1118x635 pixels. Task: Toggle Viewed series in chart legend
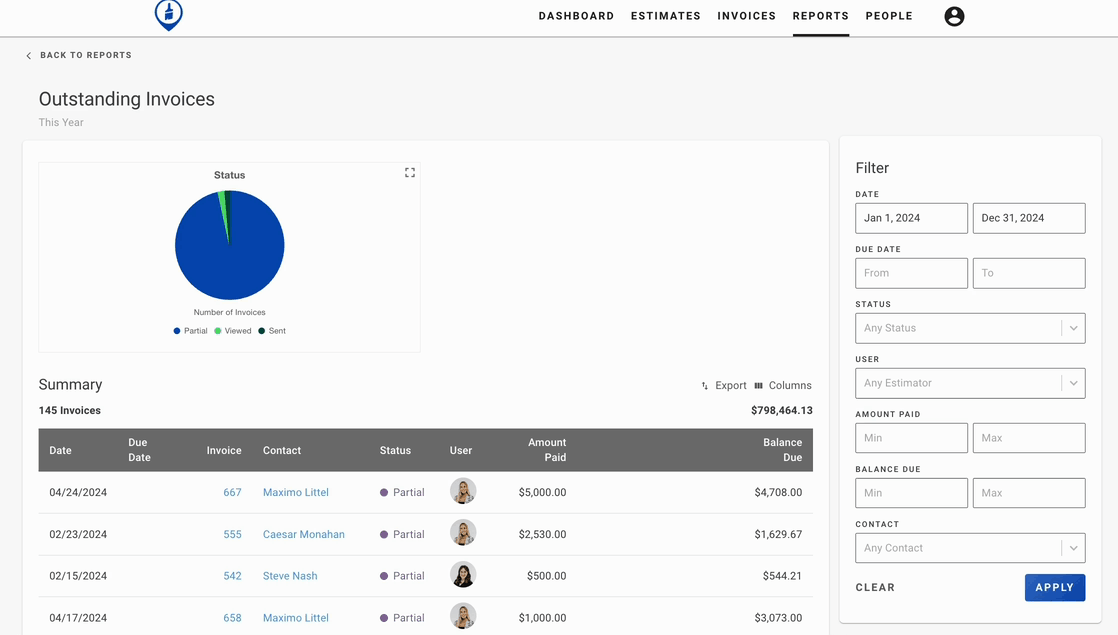point(233,331)
